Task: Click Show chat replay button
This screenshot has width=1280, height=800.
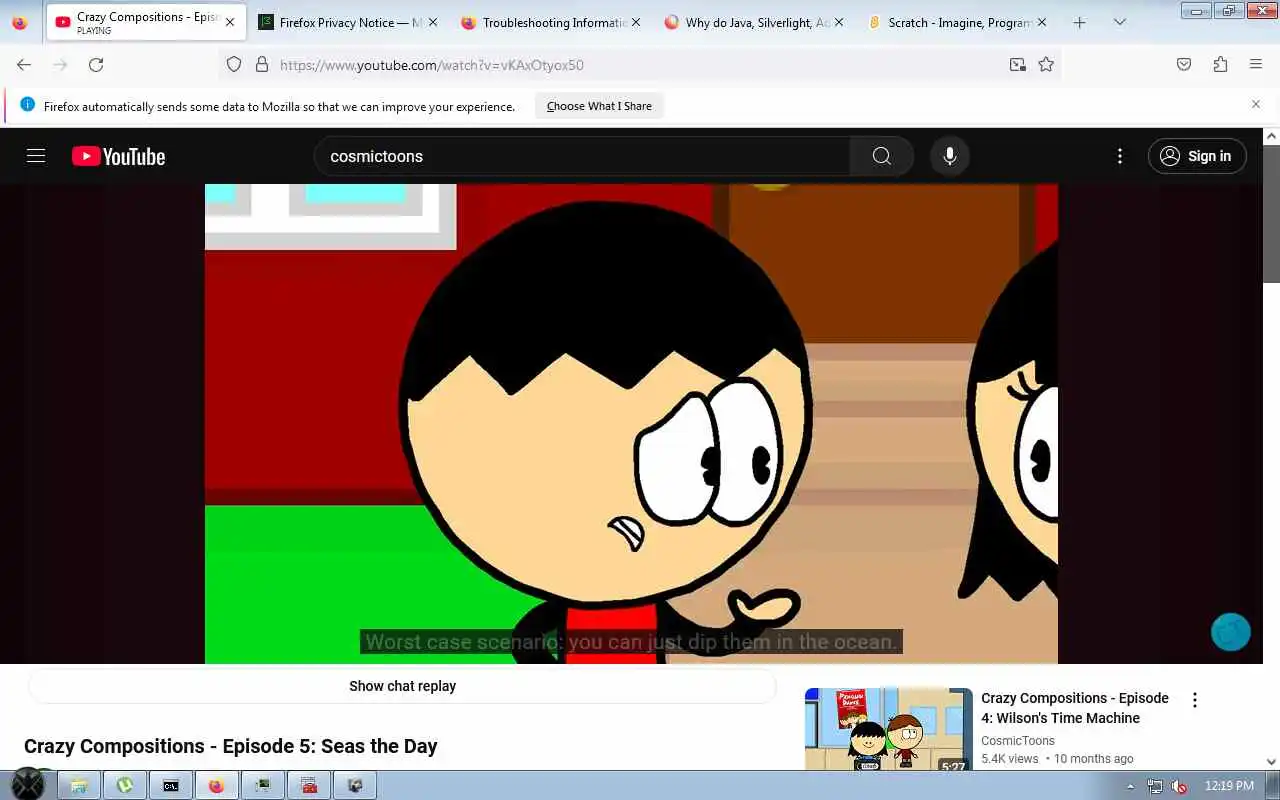Action: [x=402, y=686]
